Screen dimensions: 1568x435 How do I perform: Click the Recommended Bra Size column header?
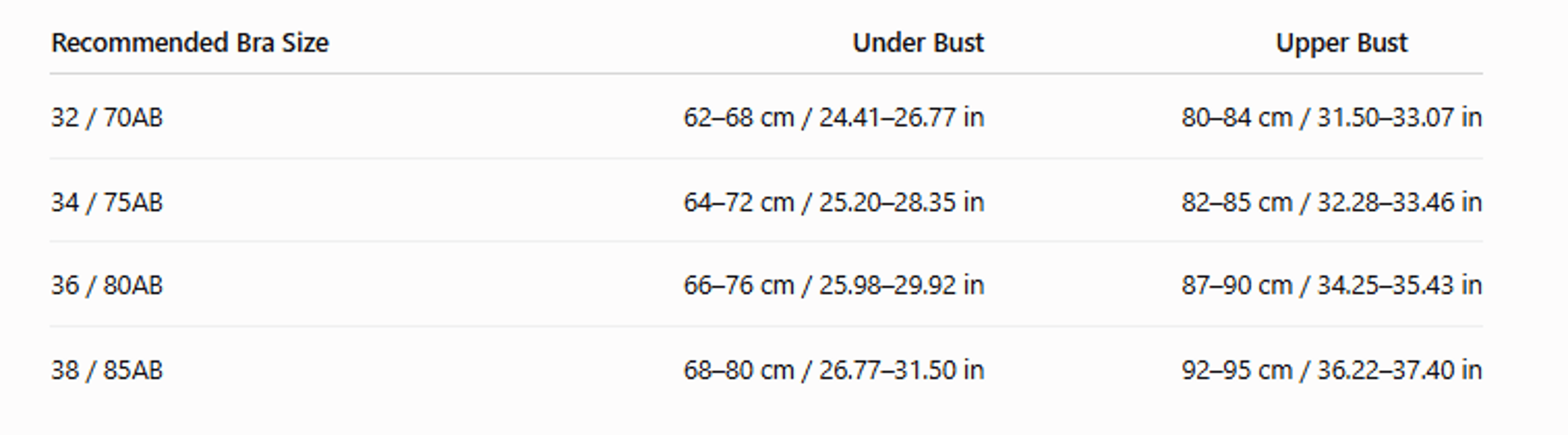190,43
